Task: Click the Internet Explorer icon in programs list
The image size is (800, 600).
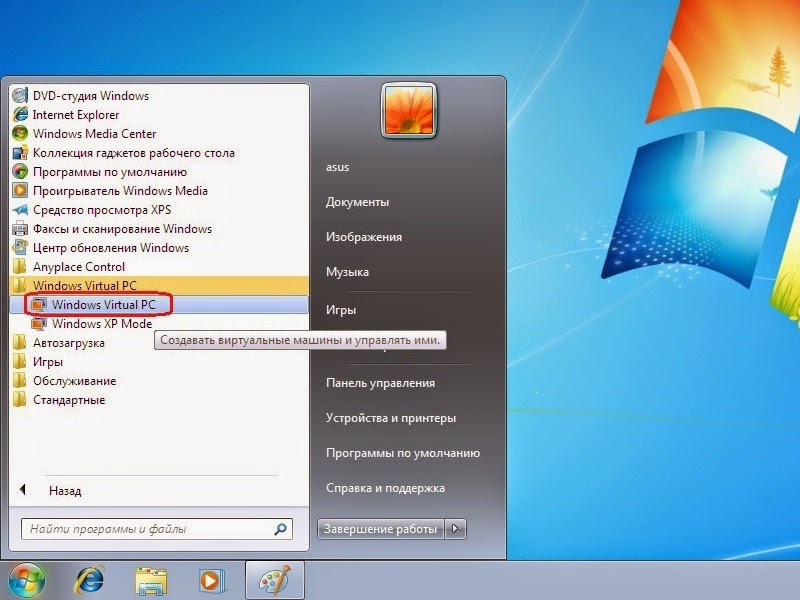Action: tap(20, 114)
